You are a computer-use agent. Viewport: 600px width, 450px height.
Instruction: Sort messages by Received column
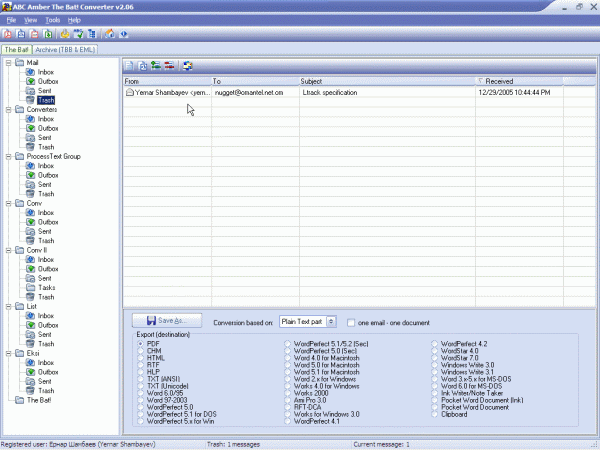(x=519, y=81)
